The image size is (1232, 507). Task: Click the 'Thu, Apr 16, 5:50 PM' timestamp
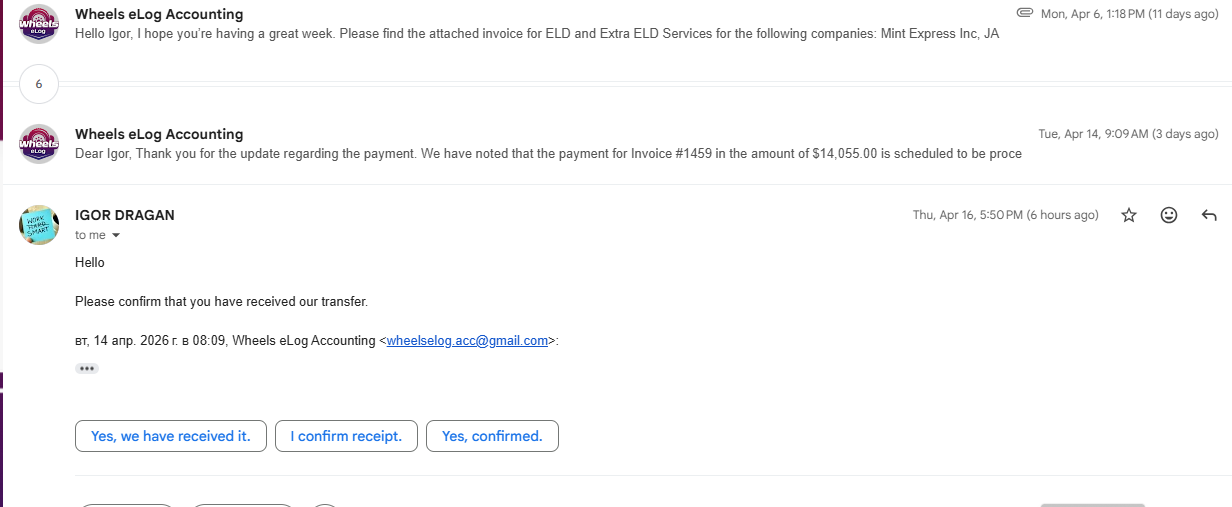pos(1005,215)
